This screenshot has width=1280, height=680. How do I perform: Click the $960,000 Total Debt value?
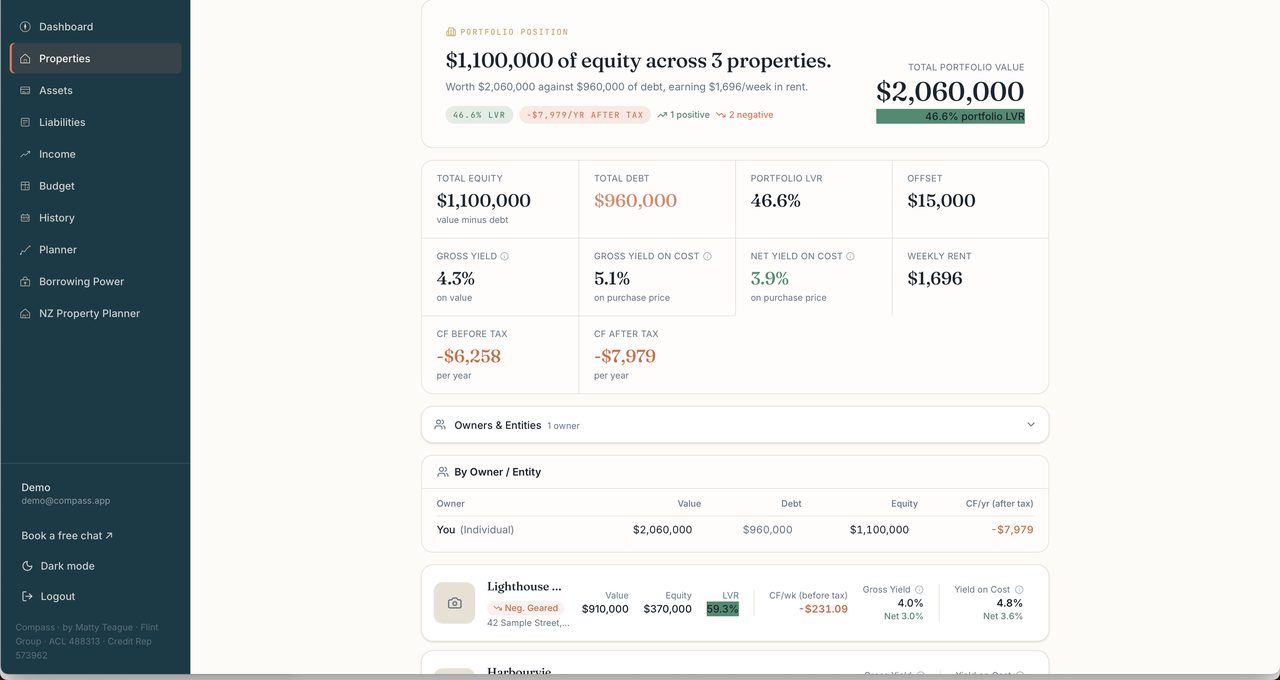pos(635,201)
